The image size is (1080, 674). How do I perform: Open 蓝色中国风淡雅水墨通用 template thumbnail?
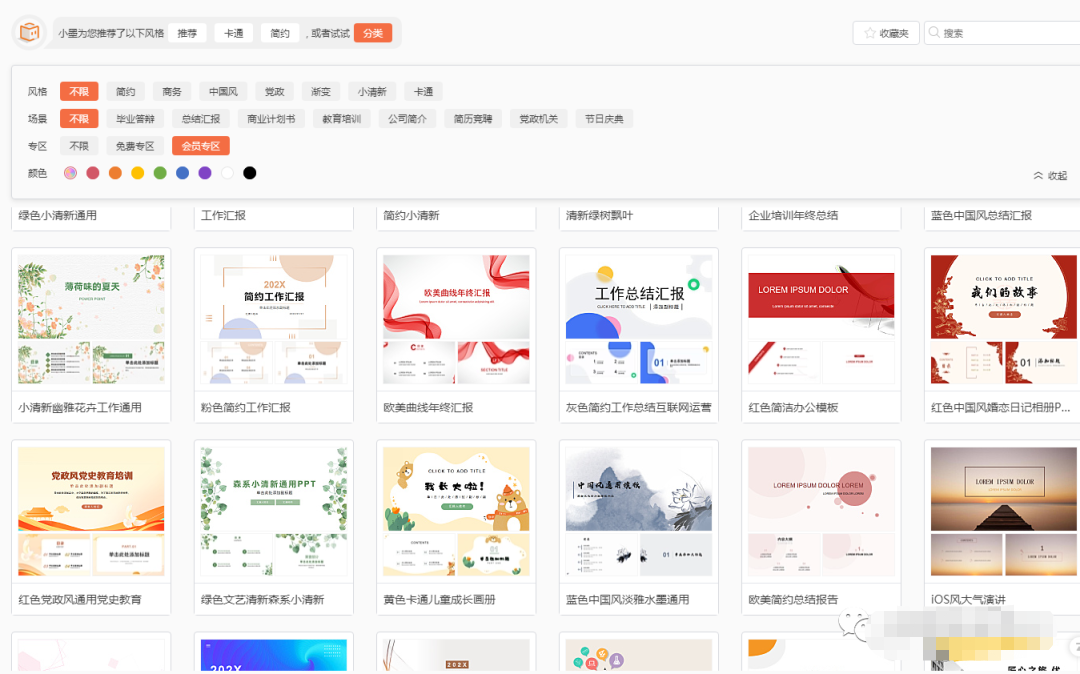[x=638, y=512]
